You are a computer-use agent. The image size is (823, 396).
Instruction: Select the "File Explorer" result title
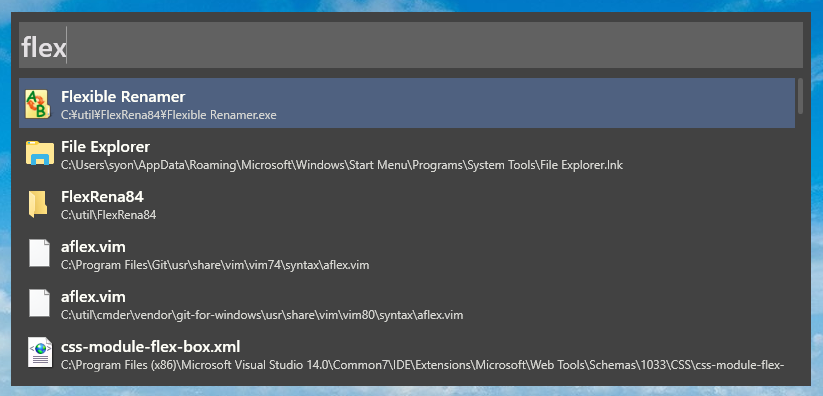[x=105, y=147]
